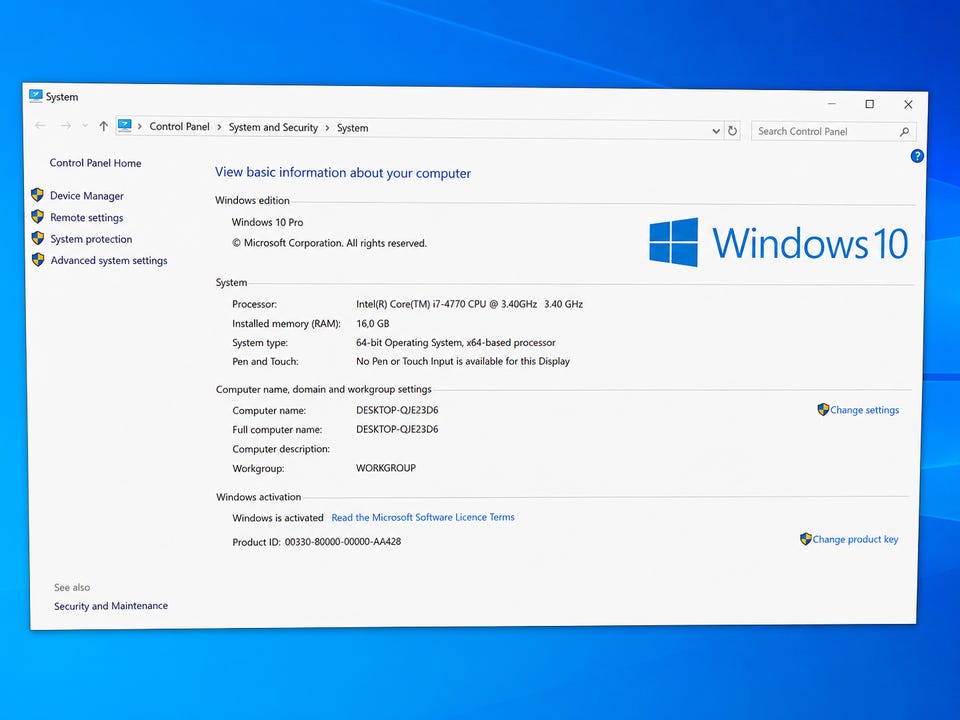Click the search magnifier icon
The width and height of the screenshot is (960, 720).
coord(904,132)
